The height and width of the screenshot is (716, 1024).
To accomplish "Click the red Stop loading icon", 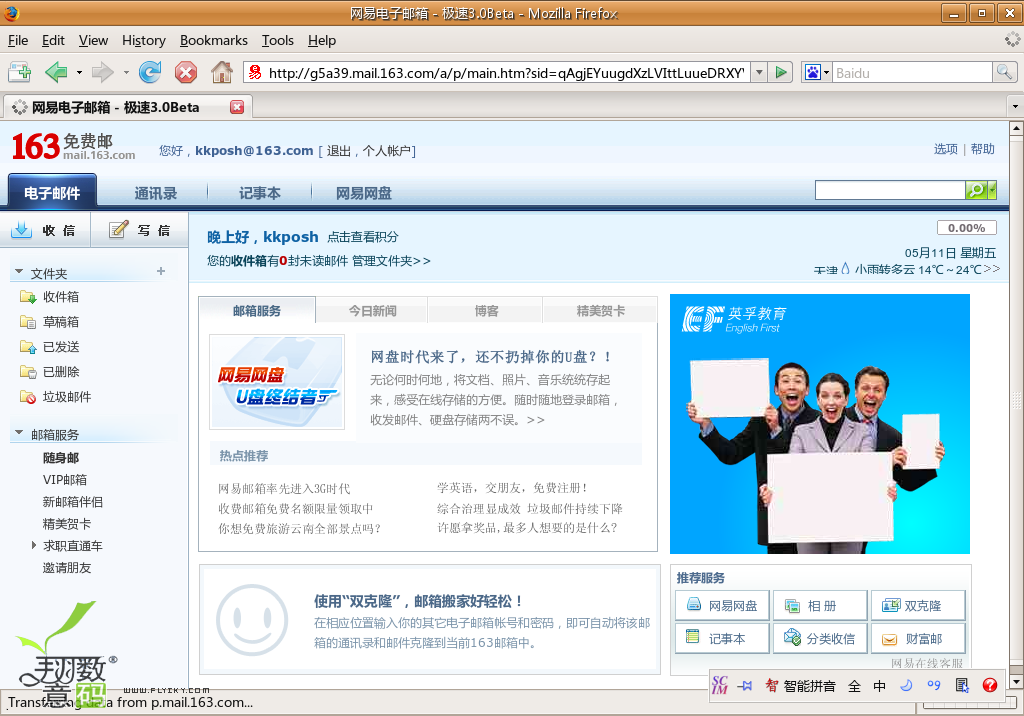I will coord(186,72).
